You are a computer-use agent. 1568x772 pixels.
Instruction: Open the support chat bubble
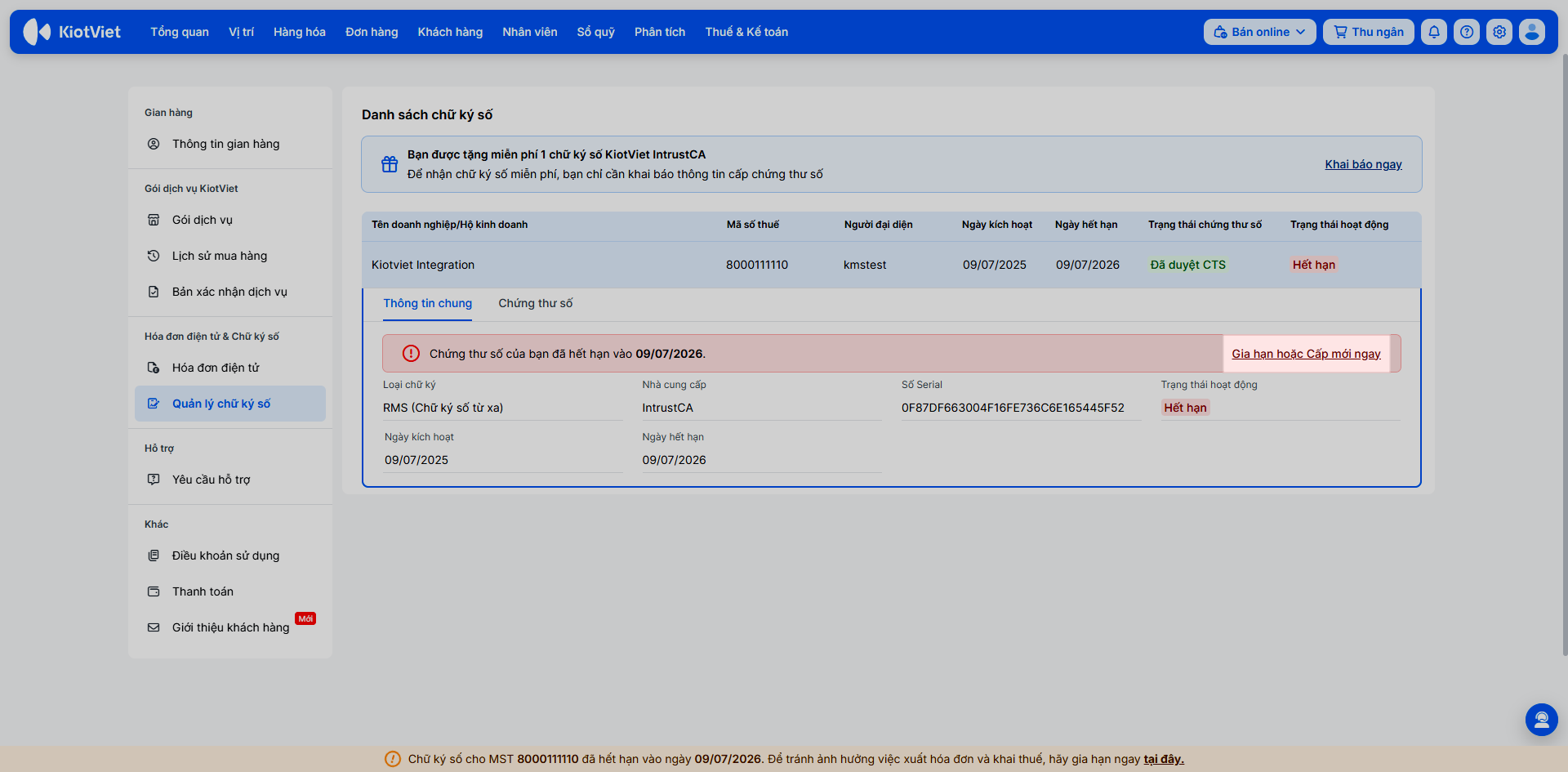(1542, 720)
